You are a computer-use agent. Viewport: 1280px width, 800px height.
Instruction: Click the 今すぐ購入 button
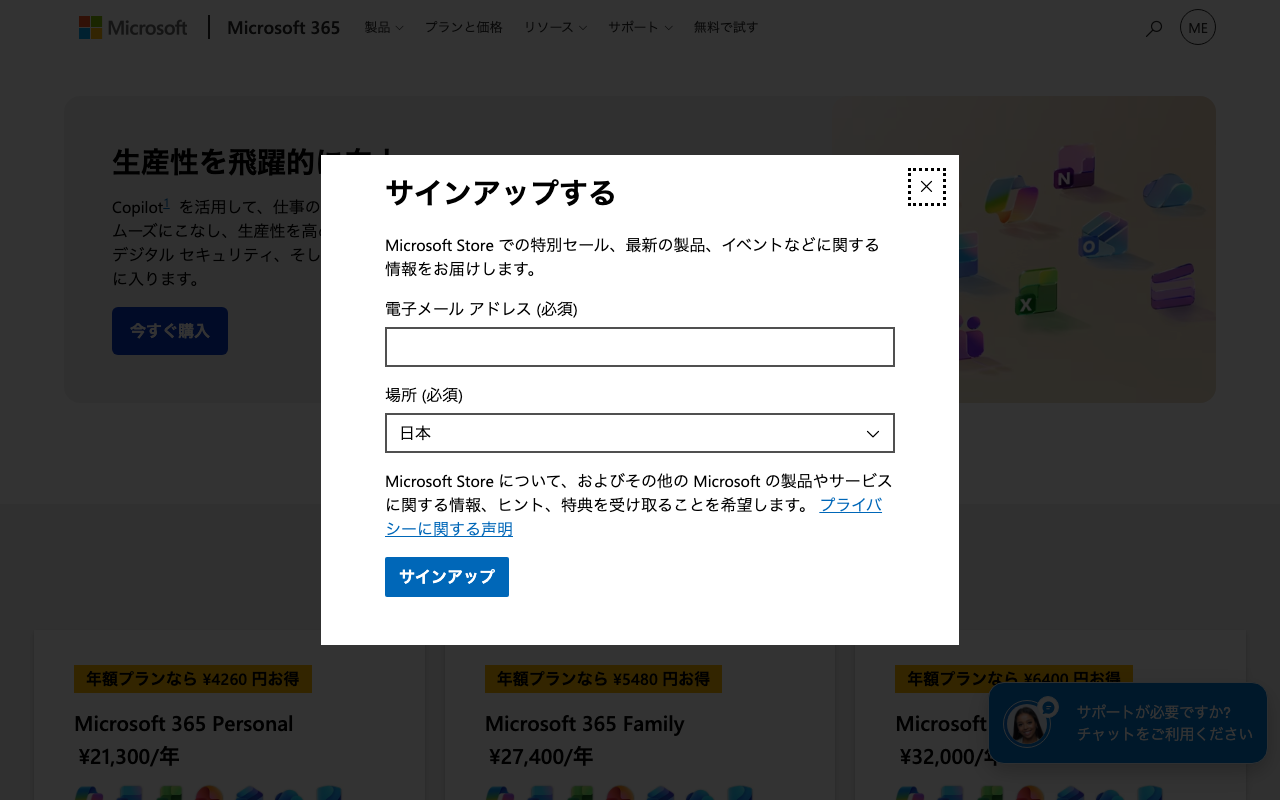(170, 331)
